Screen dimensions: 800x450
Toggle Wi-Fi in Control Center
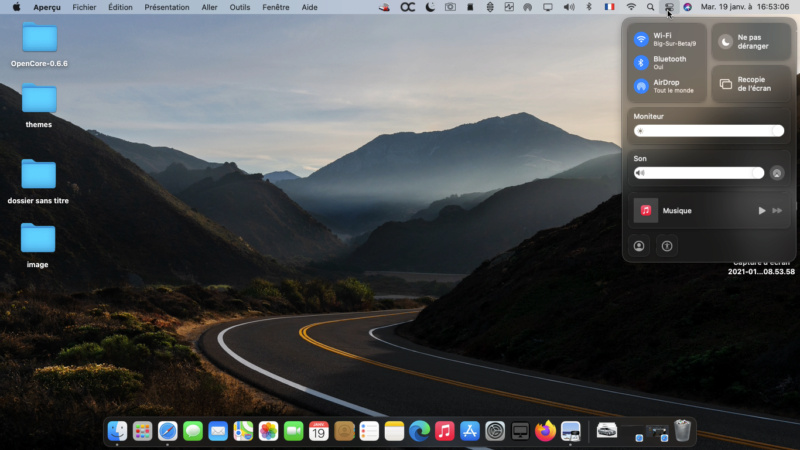pos(641,39)
